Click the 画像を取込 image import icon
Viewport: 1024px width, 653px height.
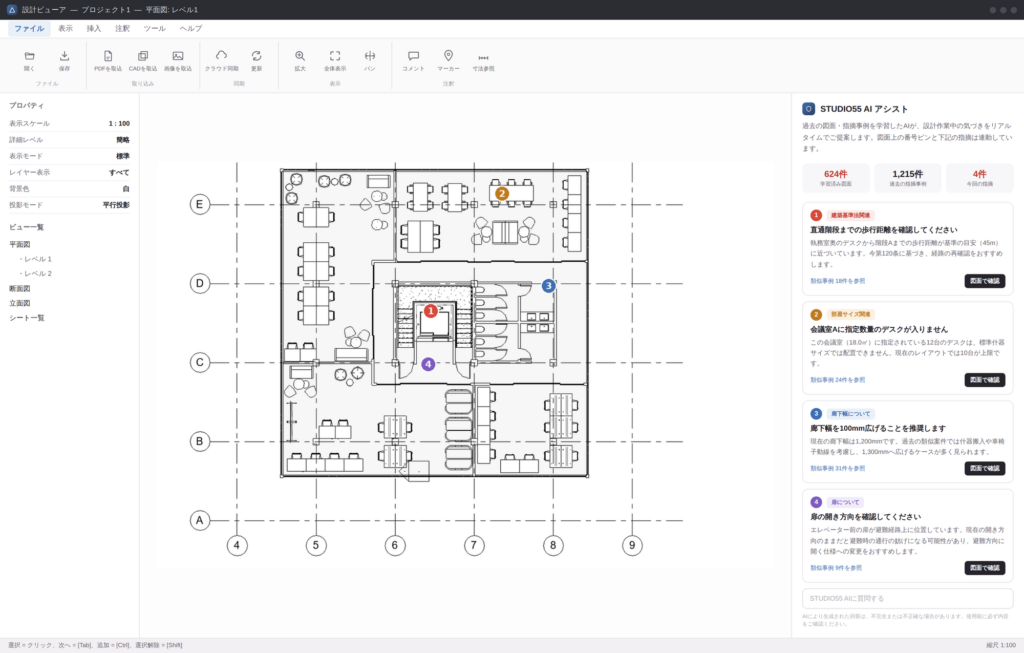click(x=178, y=56)
